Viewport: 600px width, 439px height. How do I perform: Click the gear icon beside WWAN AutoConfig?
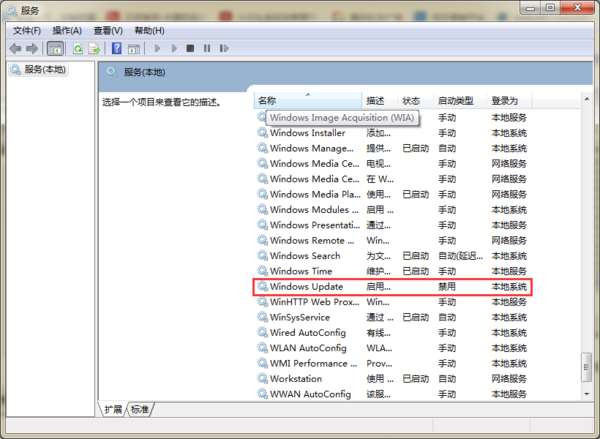[x=262, y=394]
